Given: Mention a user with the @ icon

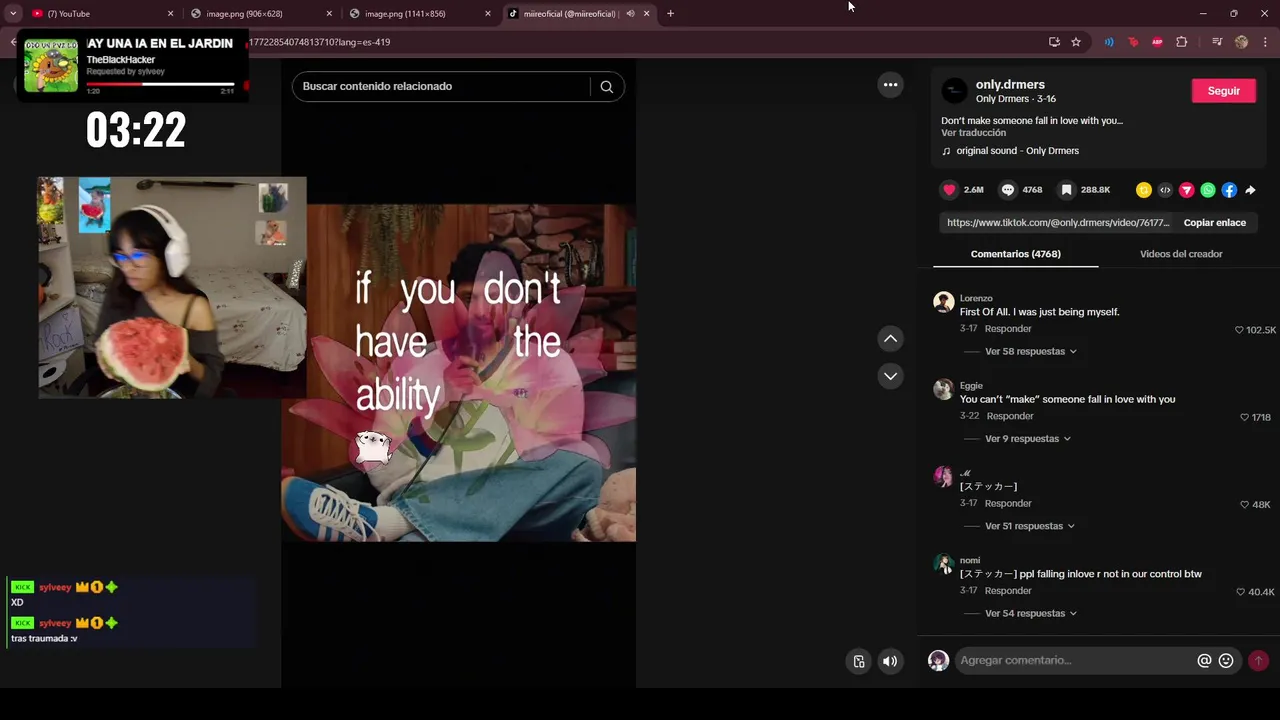Looking at the screenshot, I should pyautogui.click(x=1204, y=661).
